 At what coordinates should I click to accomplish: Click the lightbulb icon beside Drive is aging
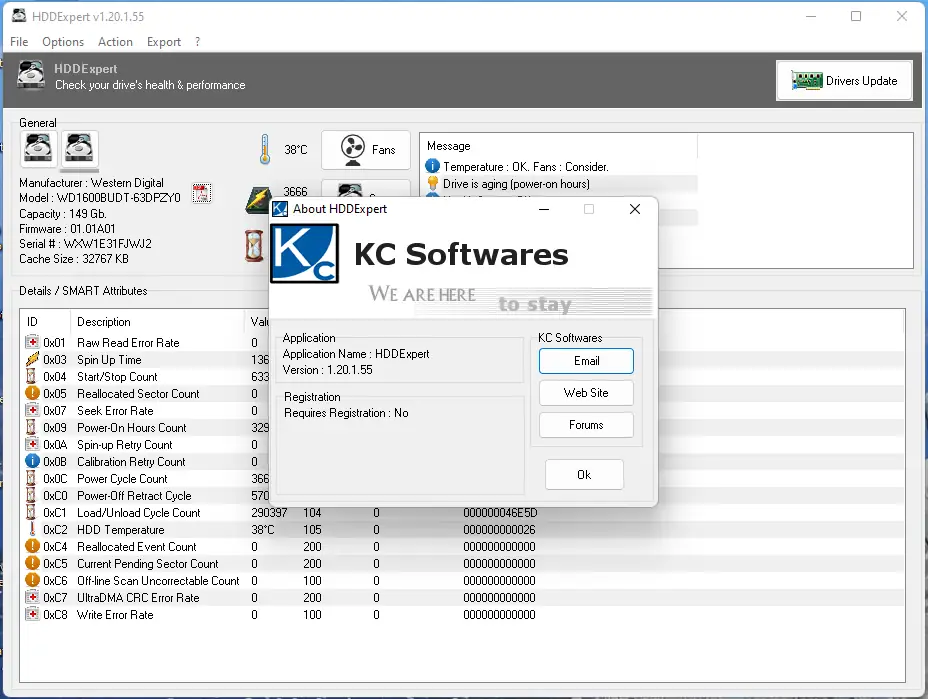click(x=433, y=183)
